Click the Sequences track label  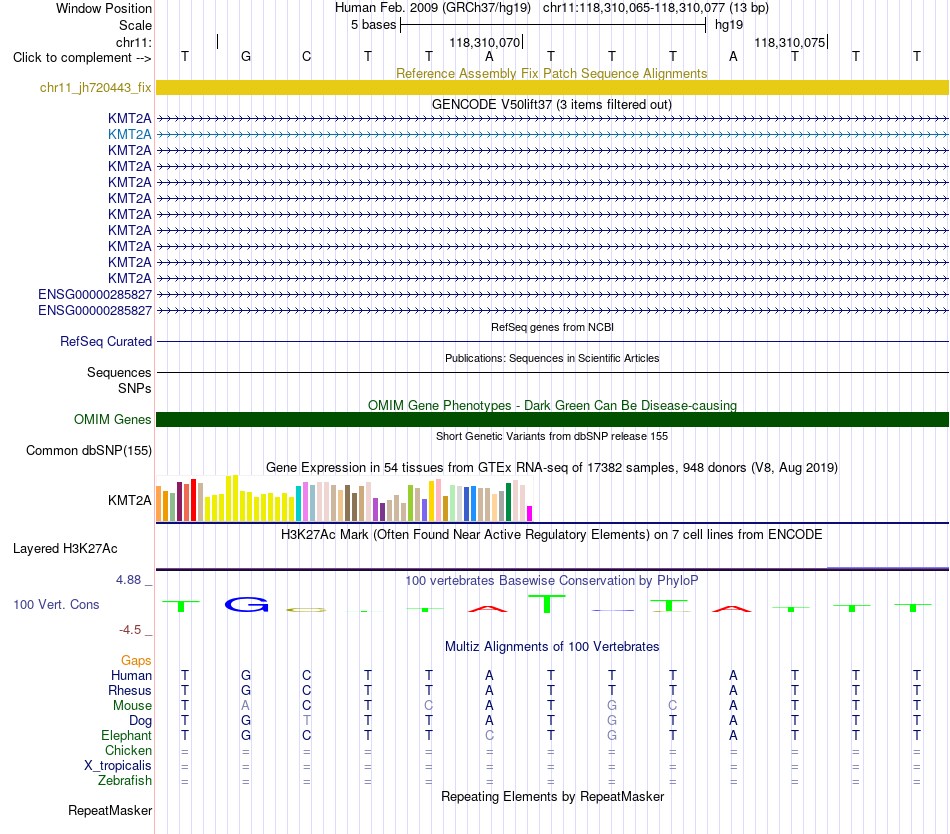click(x=119, y=372)
